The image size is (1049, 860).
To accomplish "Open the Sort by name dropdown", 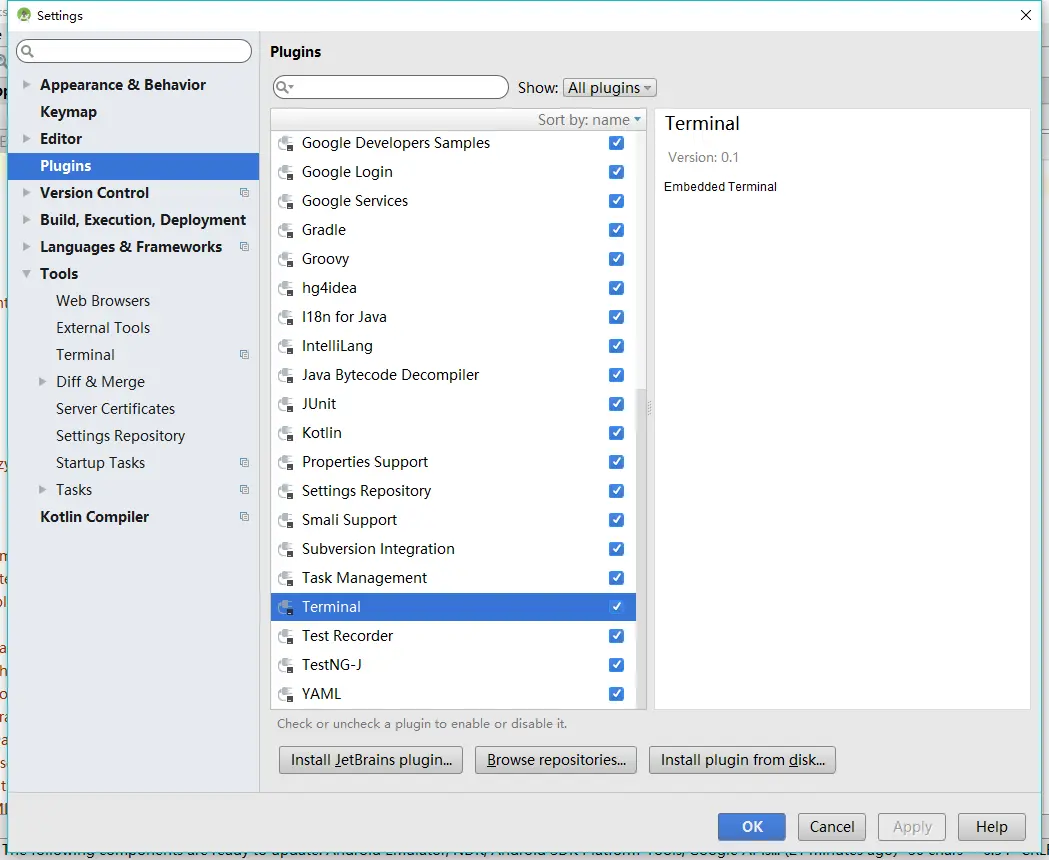I will 589,120.
